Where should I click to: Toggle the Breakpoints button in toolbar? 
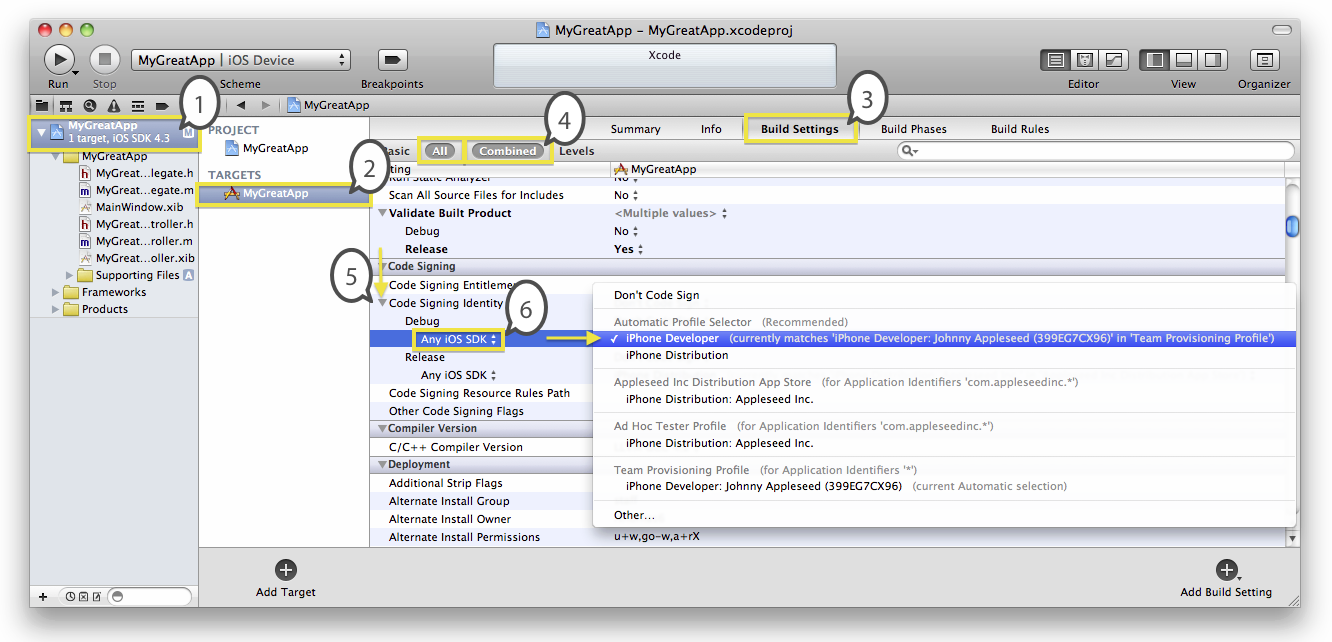pyautogui.click(x=392, y=60)
